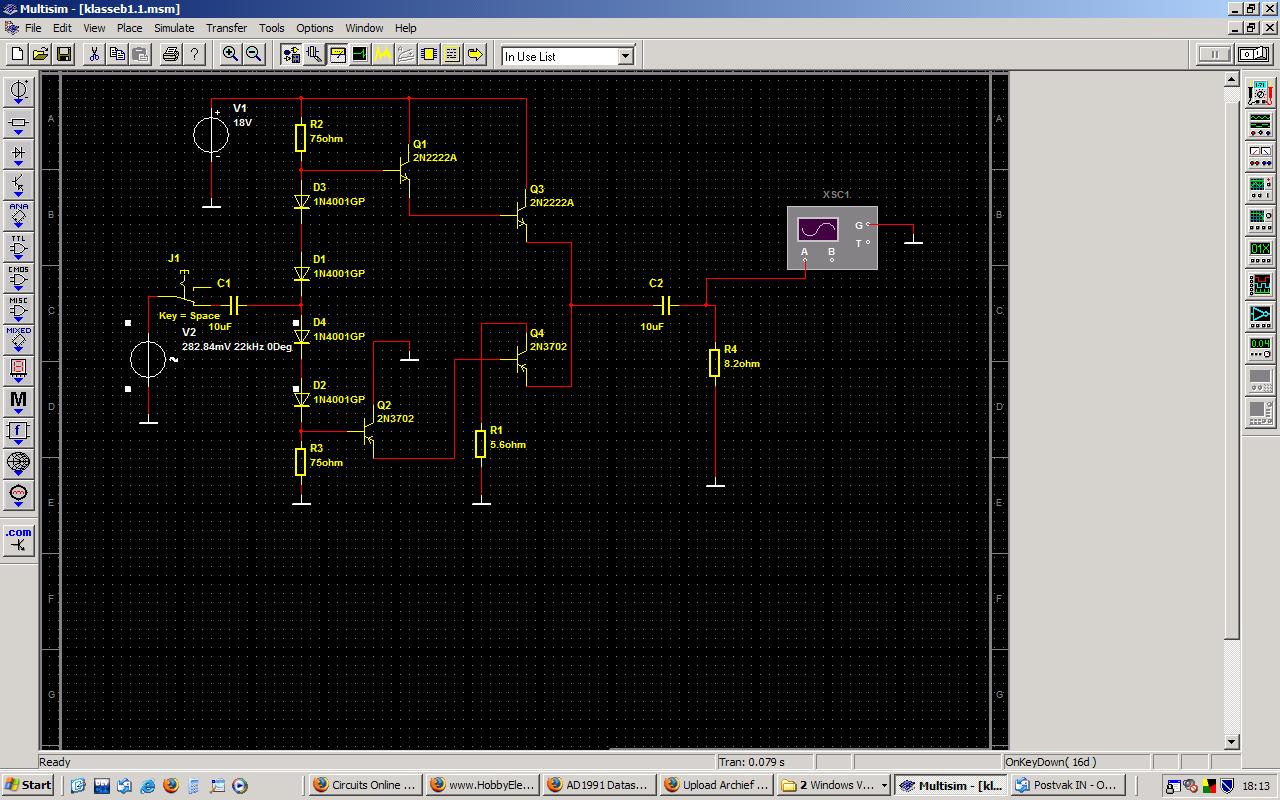This screenshot has width=1280, height=800.
Task: Toggle the simulation run switch
Action: [1254, 54]
